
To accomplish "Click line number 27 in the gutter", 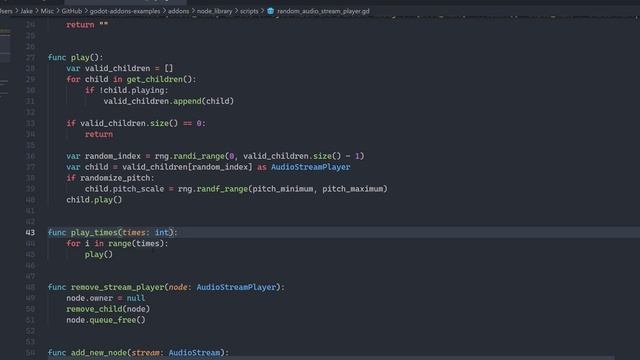I will click(30, 57).
